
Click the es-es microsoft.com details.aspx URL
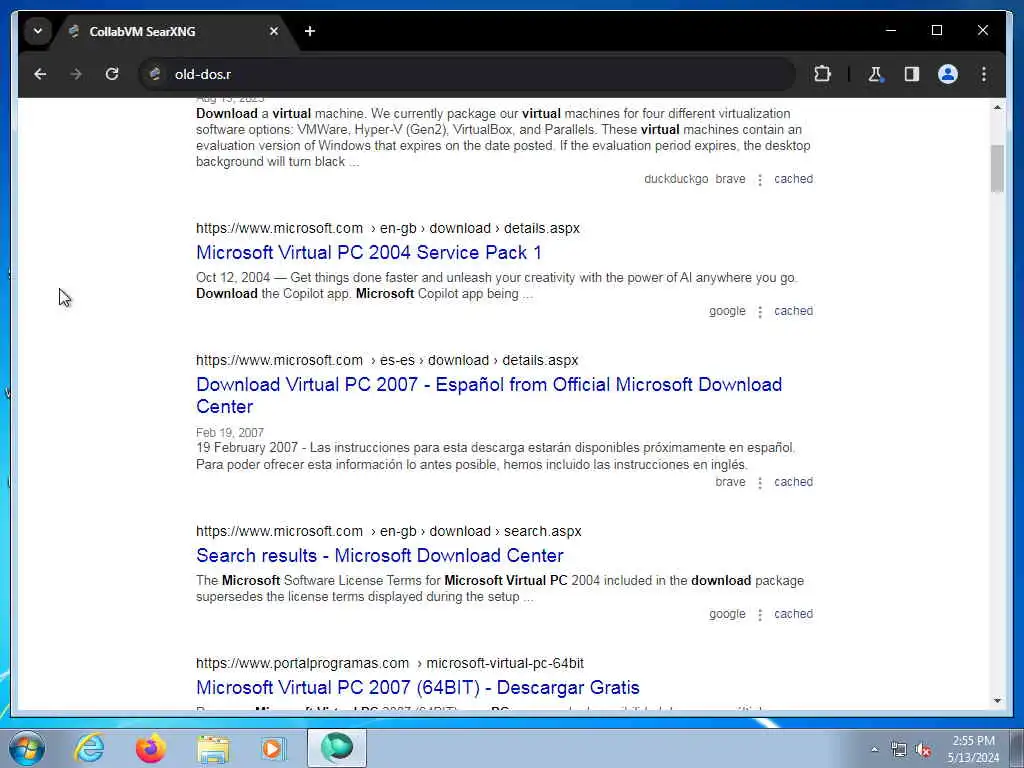tap(387, 360)
